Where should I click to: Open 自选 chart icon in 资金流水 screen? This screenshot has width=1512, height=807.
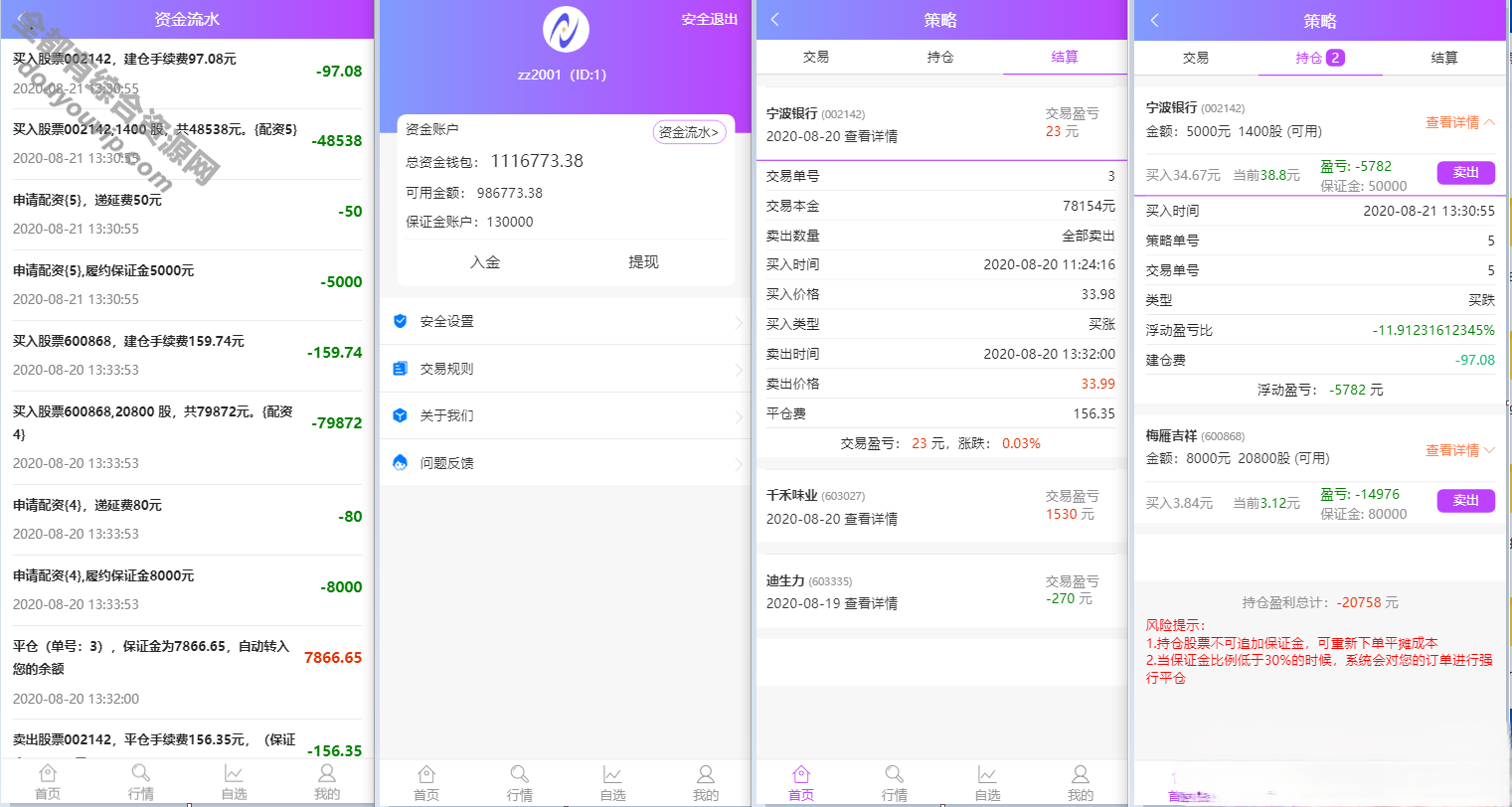pos(234,773)
